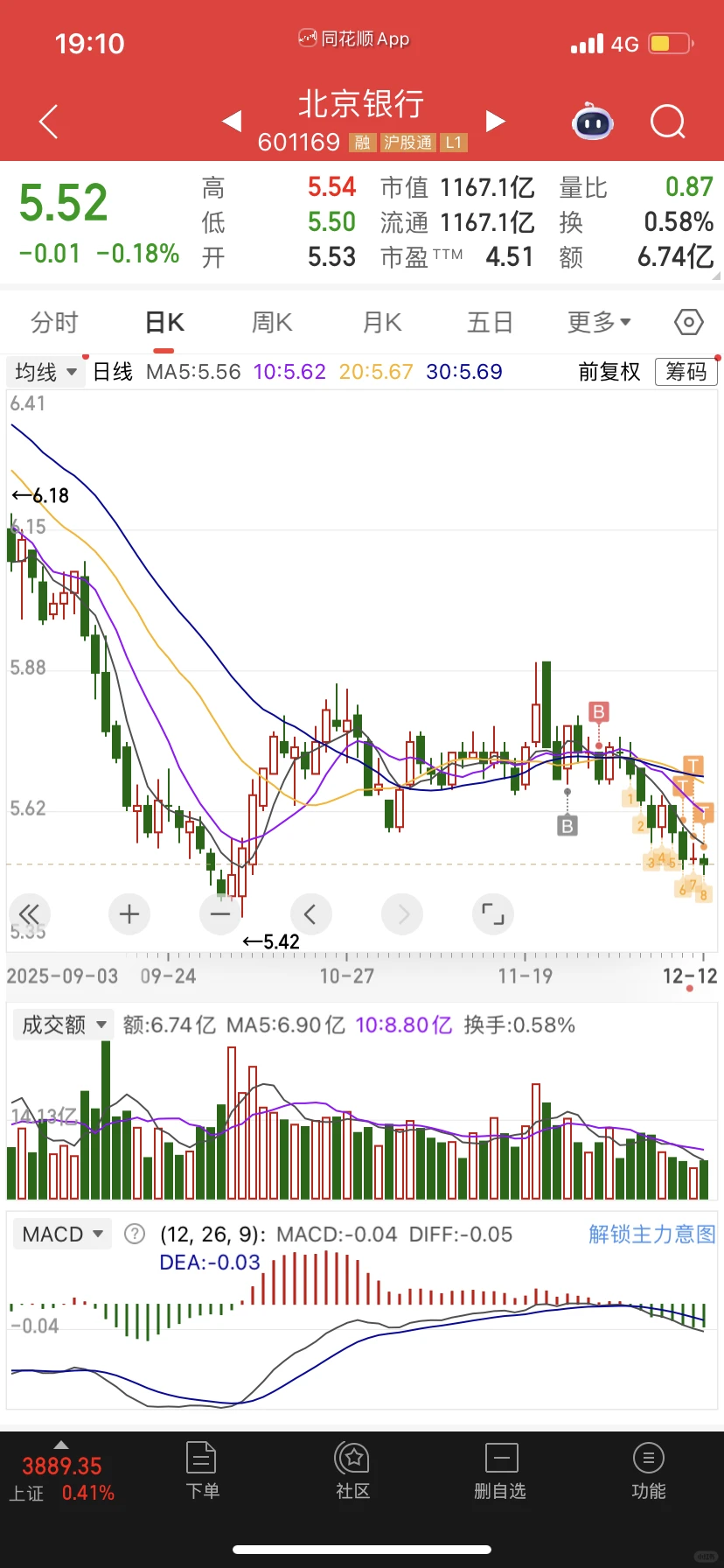The width and height of the screenshot is (724, 1568).
Task: Tap the 上证 3889.35 index ticker
Action: pyautogui.click(x=61, y=1479)
